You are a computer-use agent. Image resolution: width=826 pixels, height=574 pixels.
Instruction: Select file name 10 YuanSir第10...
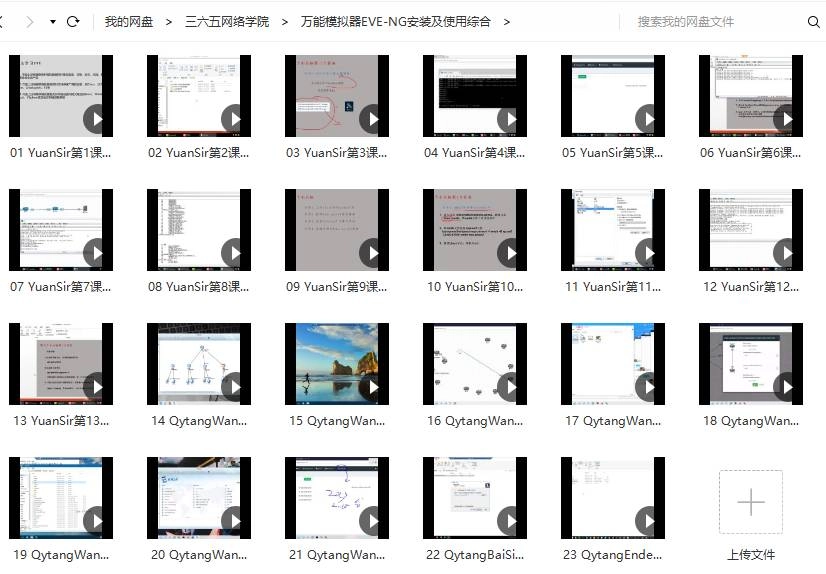(475, 286)
